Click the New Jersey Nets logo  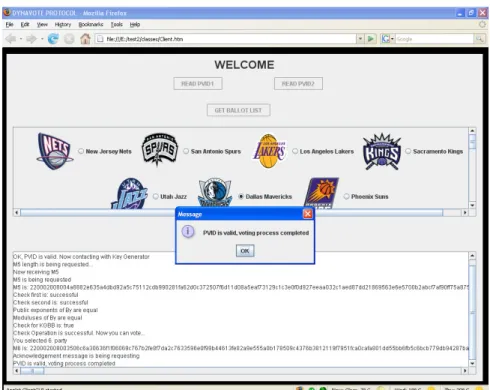55,151
